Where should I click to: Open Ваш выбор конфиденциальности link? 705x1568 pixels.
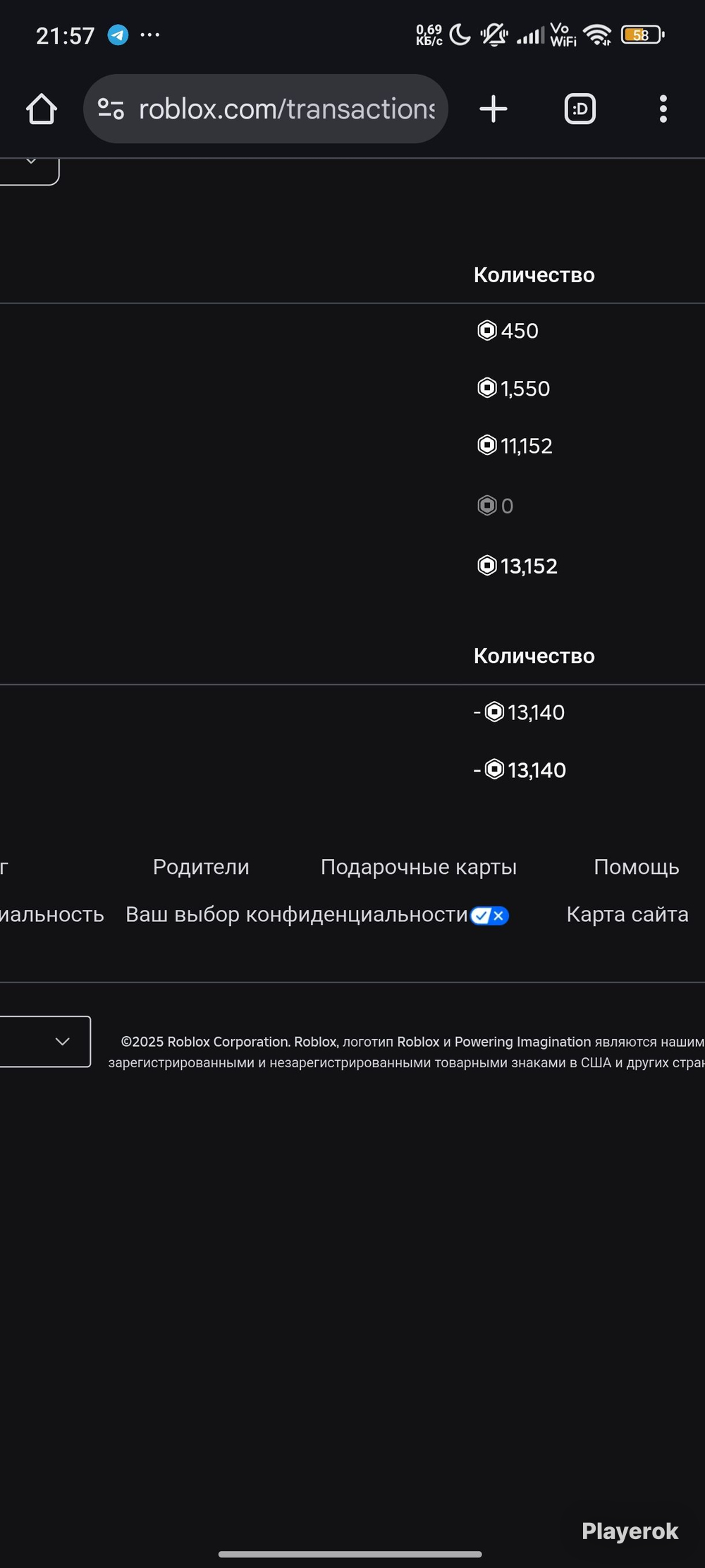click(x=297, y=915)
